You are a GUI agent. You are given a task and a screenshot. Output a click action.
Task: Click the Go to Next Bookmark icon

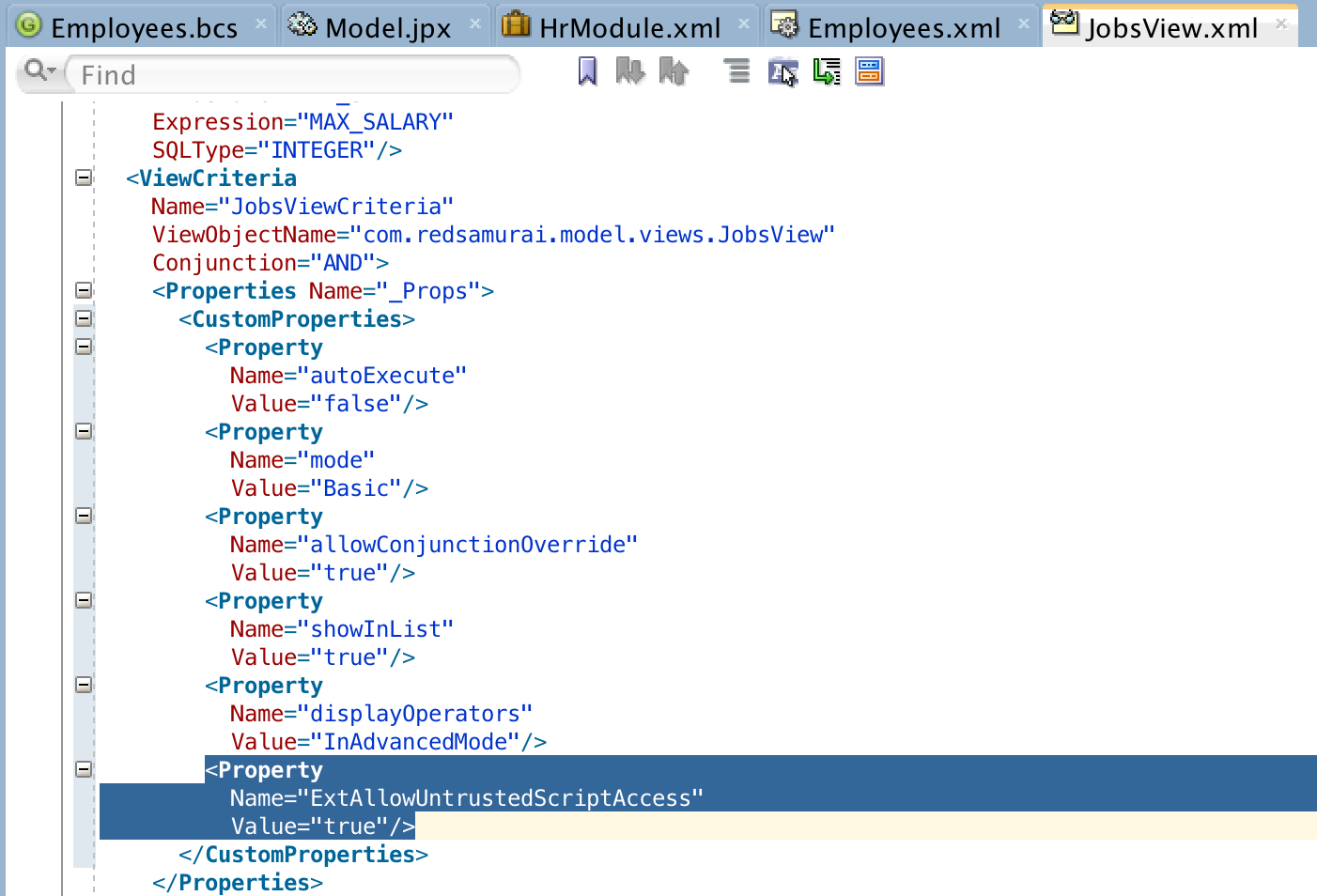pos(629,70)
